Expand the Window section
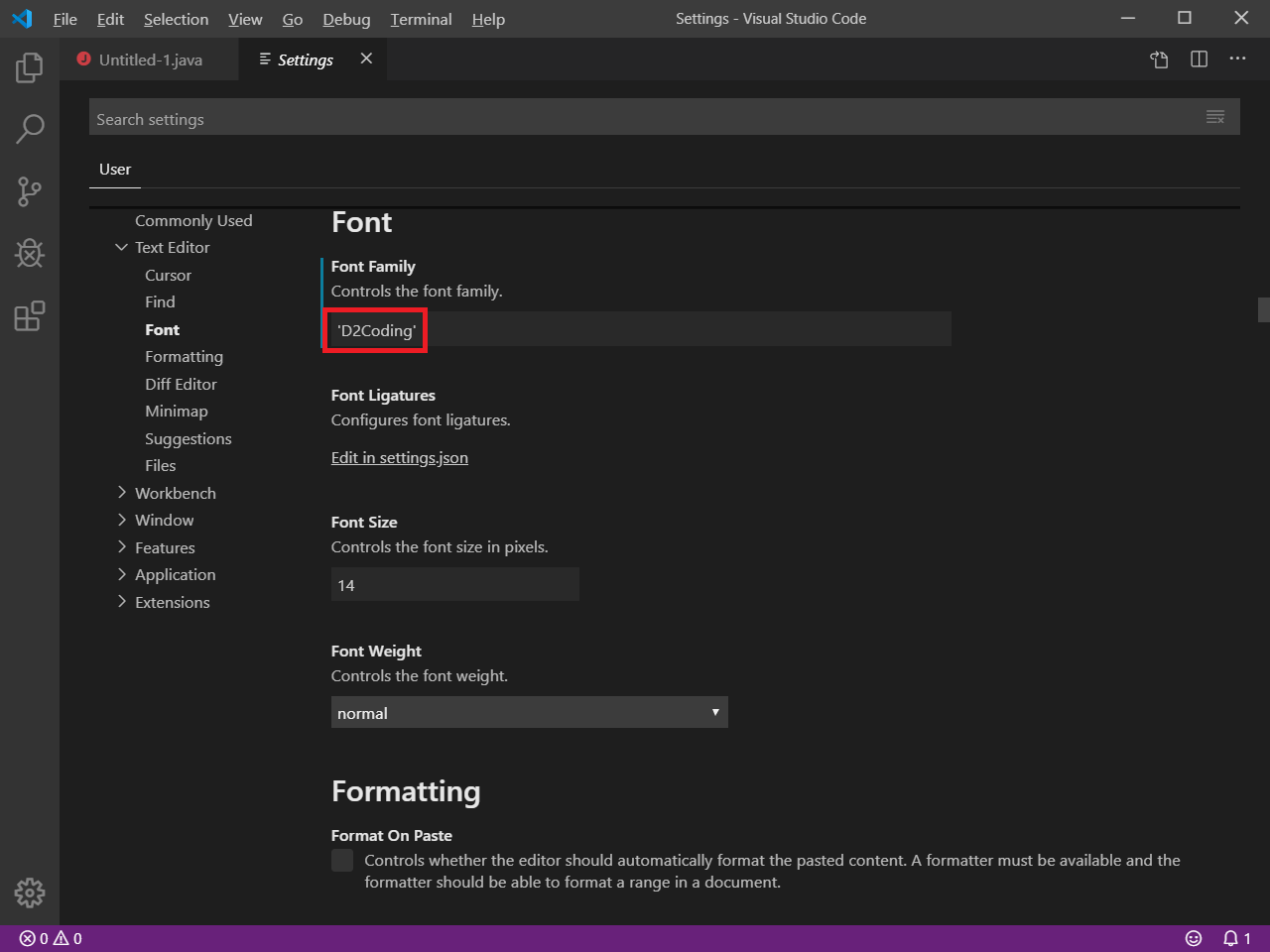This screenshot has height=952, width=1270. point(121,519)
